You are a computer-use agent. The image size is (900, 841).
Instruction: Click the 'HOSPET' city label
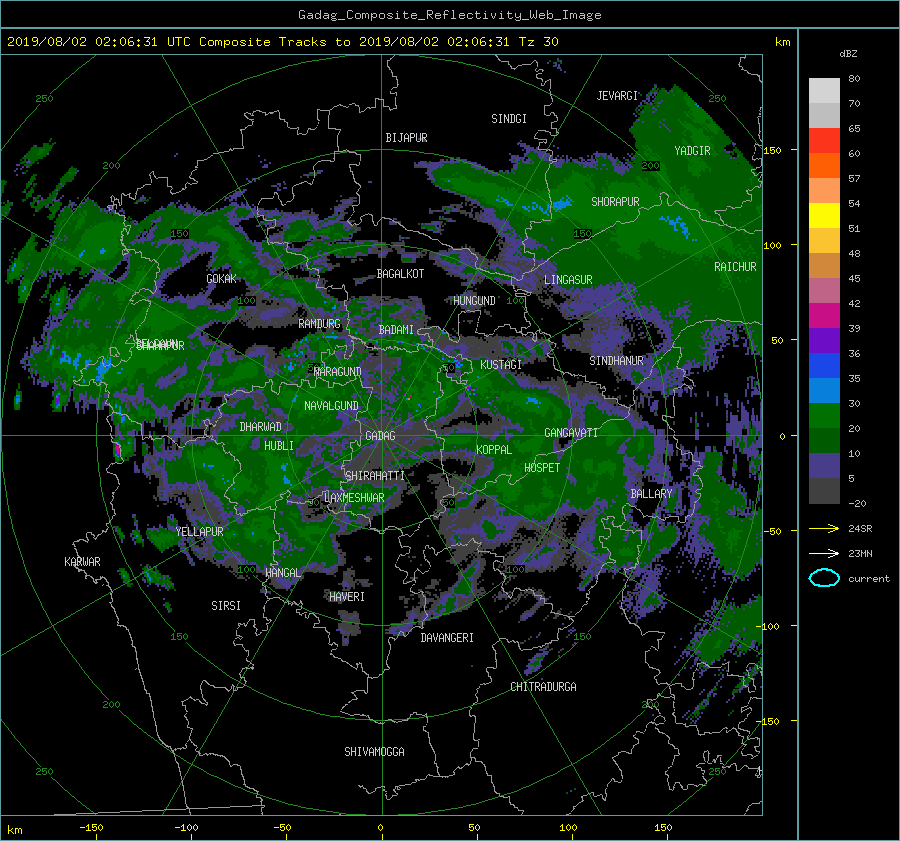(x=542, y=468)
